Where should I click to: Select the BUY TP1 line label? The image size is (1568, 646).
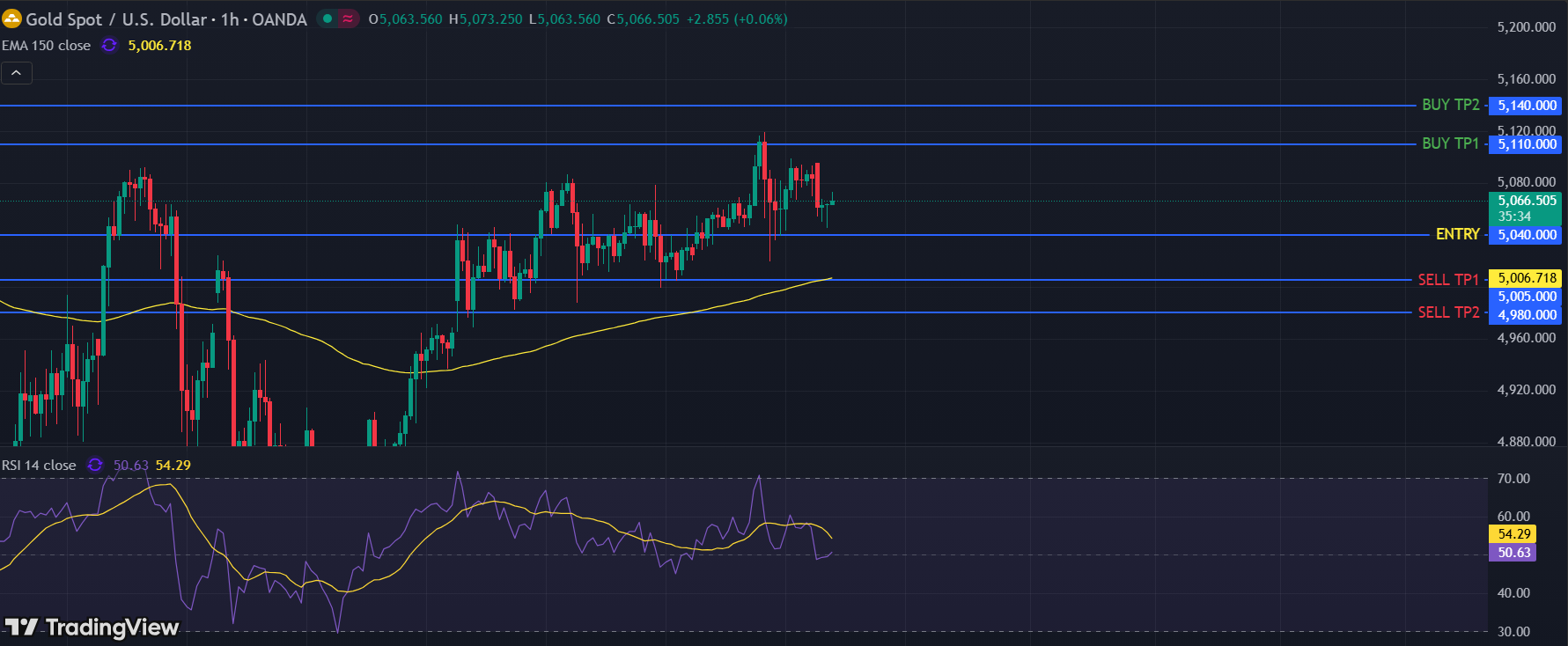(x=1450, y=143)
